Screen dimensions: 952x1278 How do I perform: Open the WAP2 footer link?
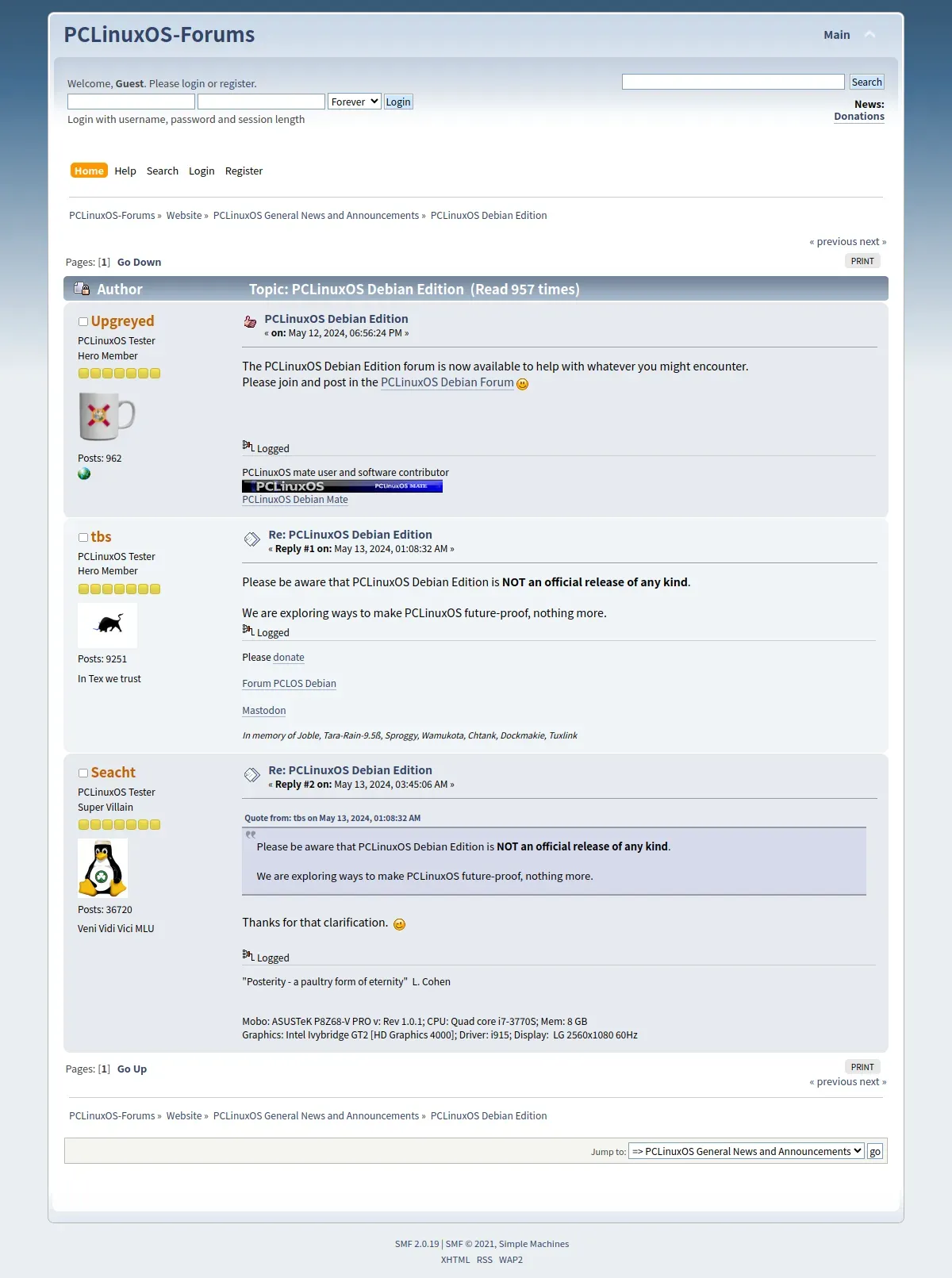(511, 1260)
